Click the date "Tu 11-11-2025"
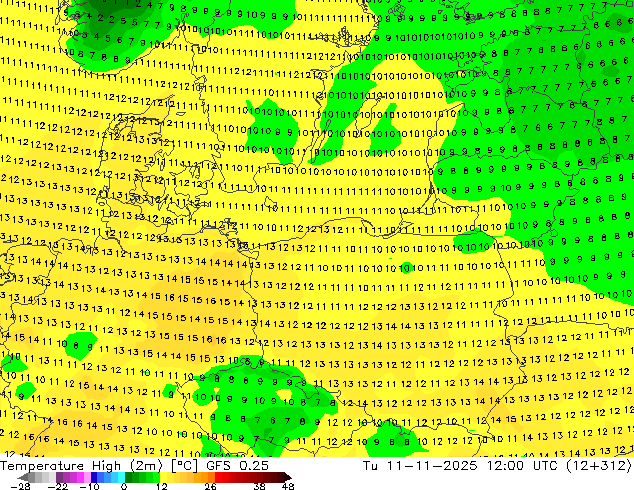 click(x=420, y=466)
